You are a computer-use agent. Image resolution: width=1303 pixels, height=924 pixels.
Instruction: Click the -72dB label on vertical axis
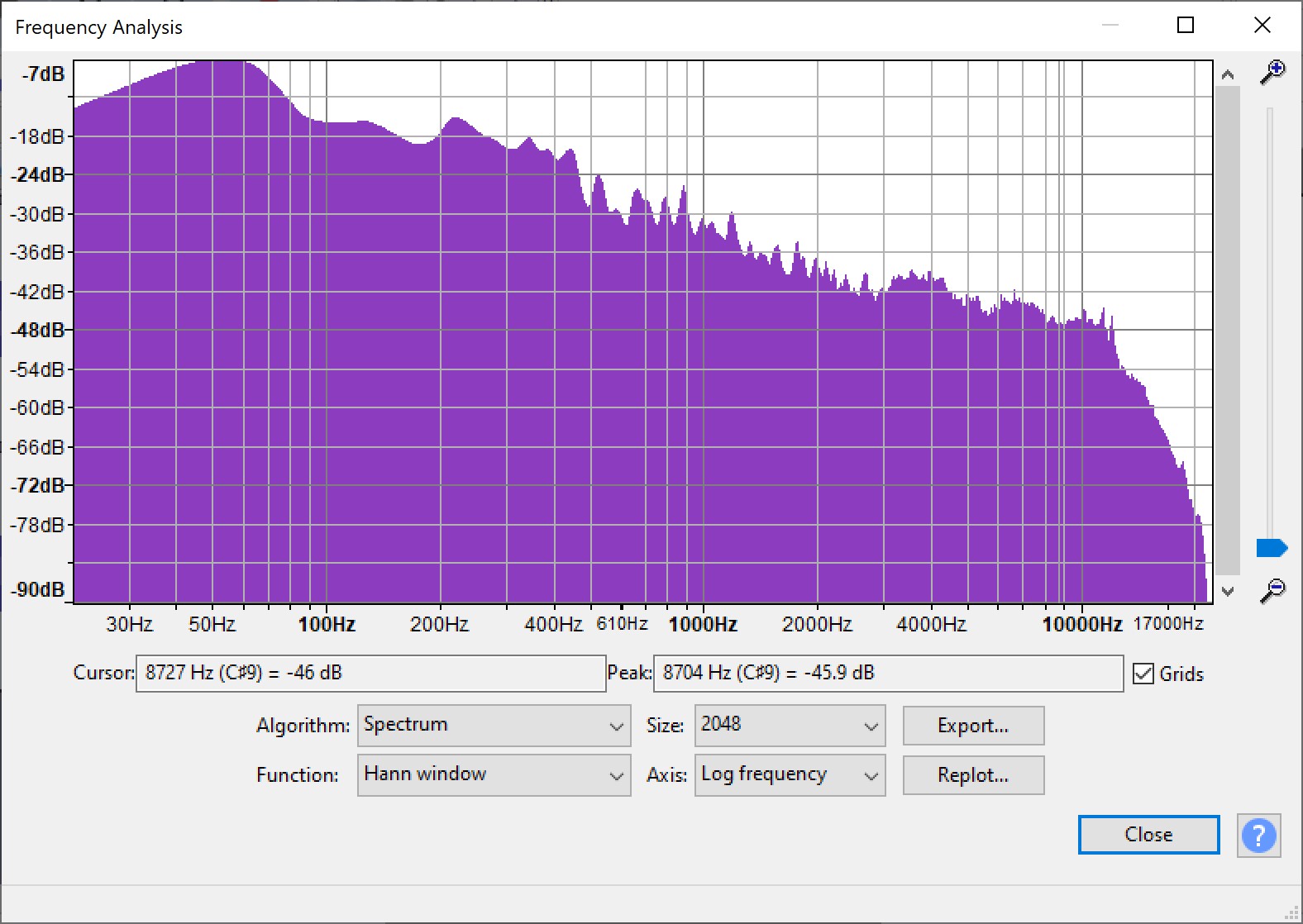37,485
